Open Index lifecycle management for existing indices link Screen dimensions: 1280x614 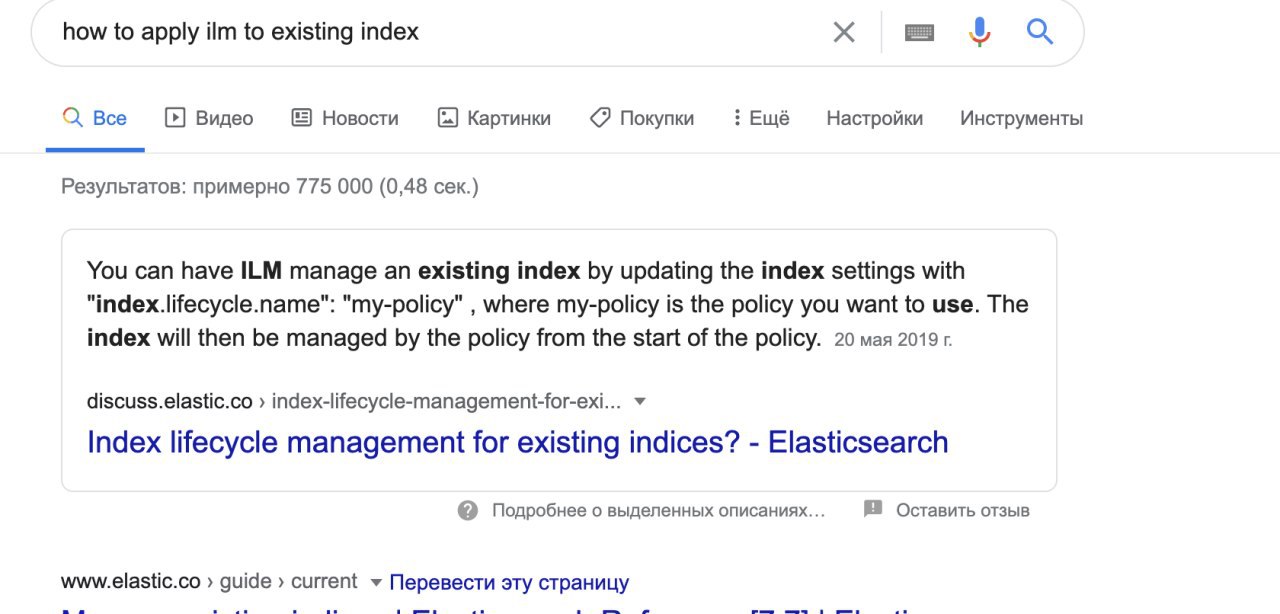coord(517,442)
